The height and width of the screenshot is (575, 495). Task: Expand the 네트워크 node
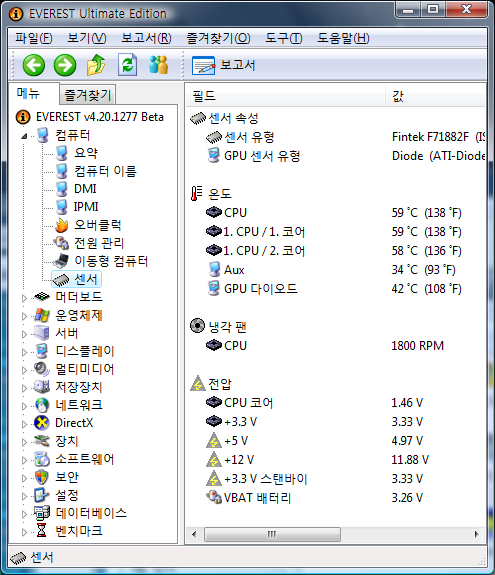pos(24,406)
